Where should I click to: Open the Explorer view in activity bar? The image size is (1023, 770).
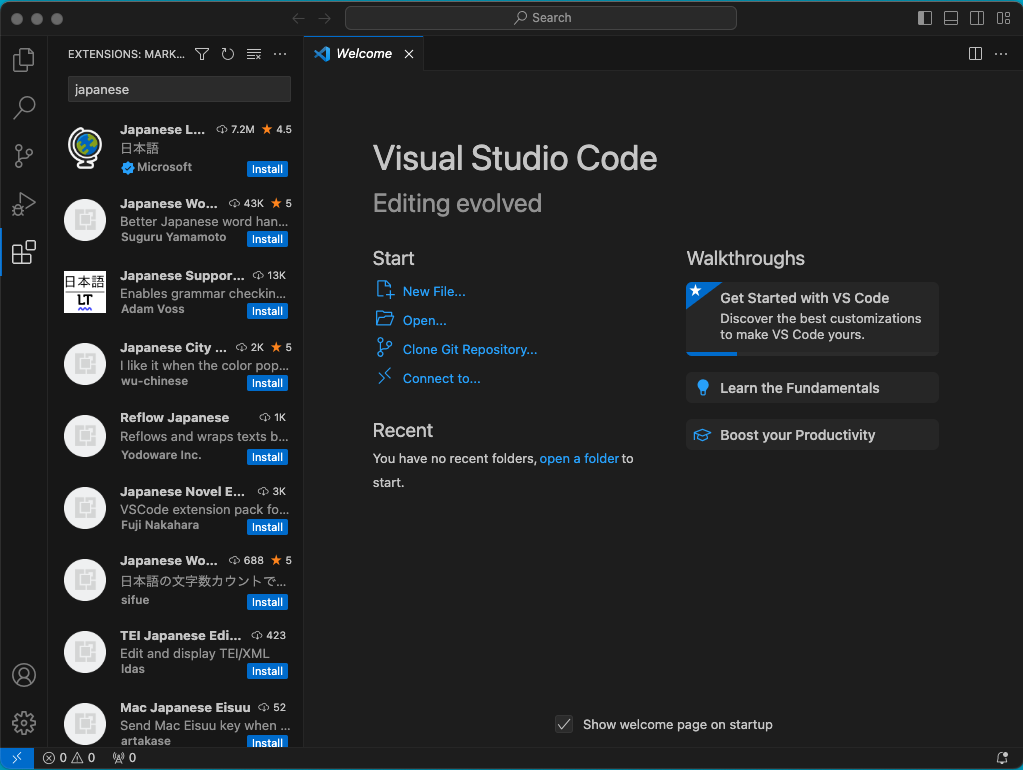click(24, 61)
